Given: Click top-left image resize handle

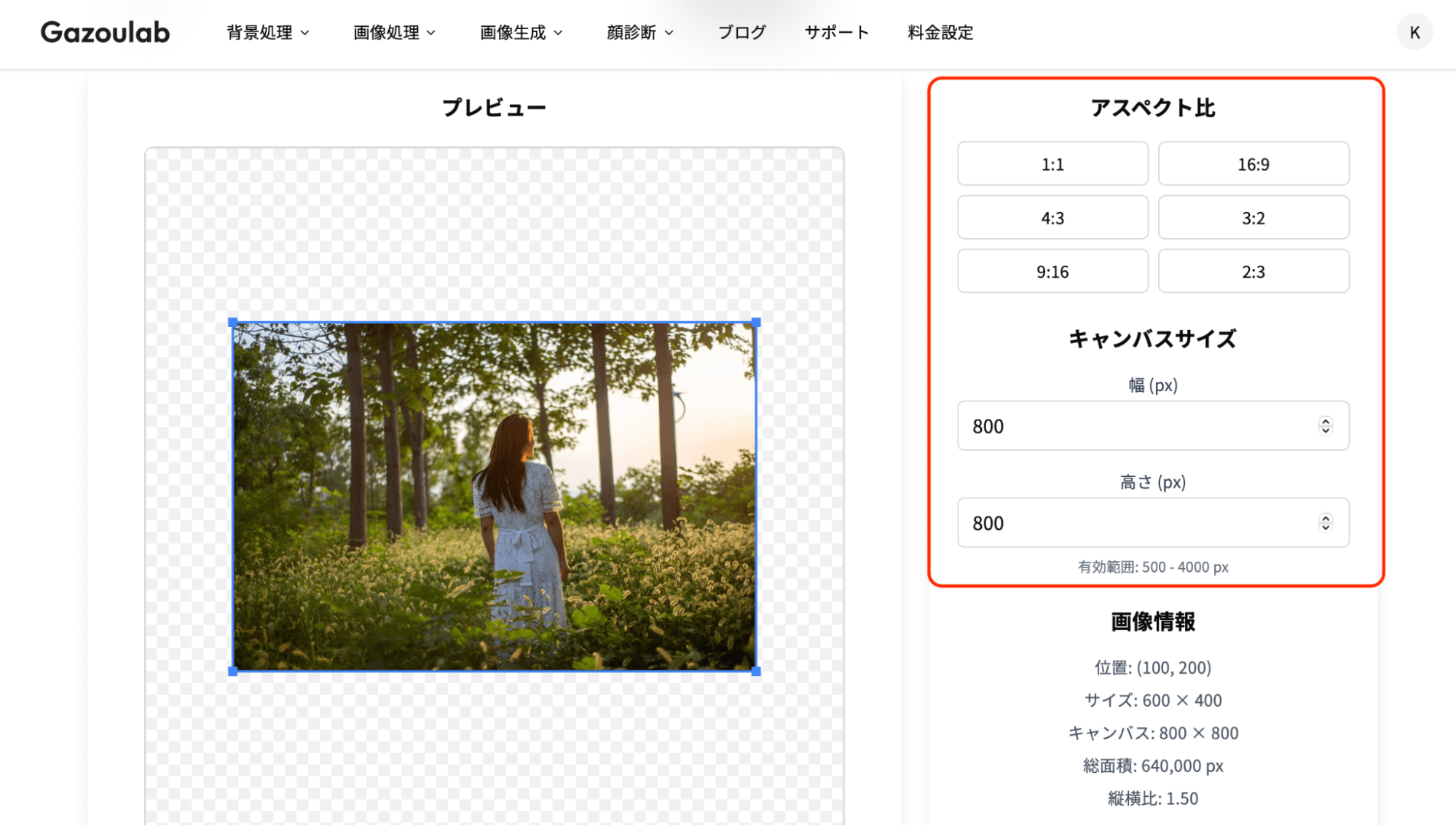Looking at the screenshot, I should click(233, 322).
